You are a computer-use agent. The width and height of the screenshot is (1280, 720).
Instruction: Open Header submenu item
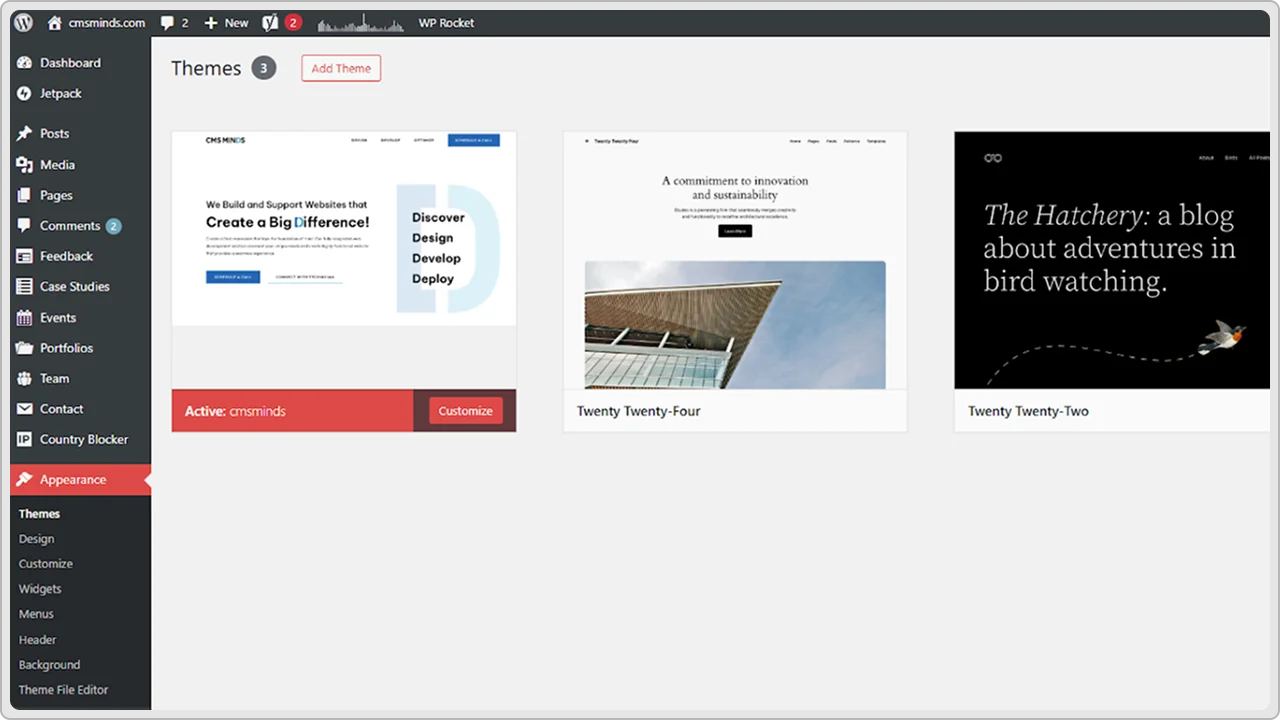pyautogui.click(x=37, y=640)
